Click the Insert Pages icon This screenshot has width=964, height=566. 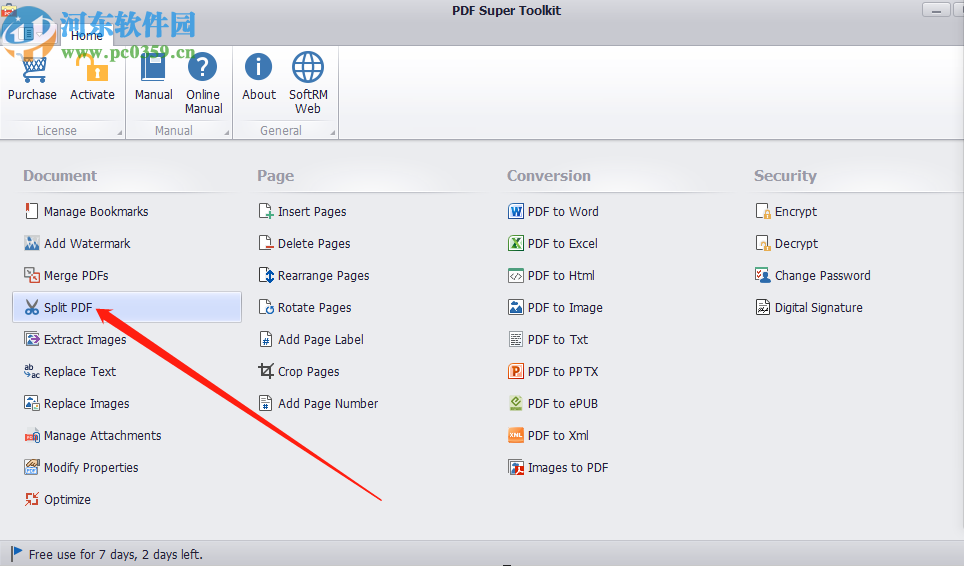(266, 211)
